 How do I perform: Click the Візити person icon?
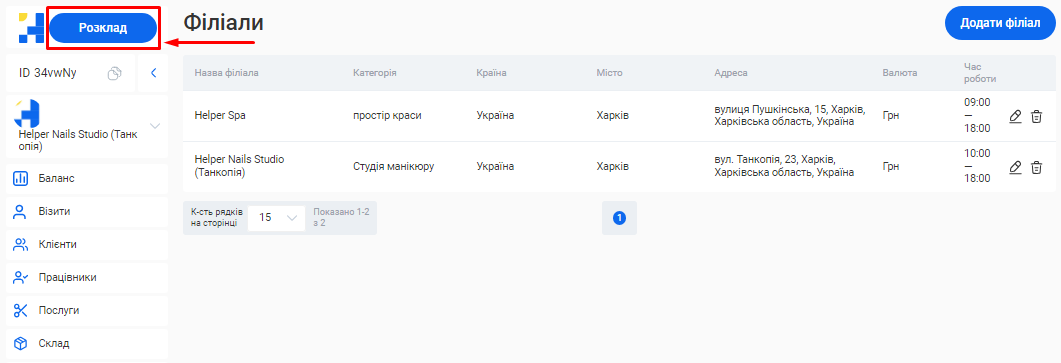click(x=20, y=211)
